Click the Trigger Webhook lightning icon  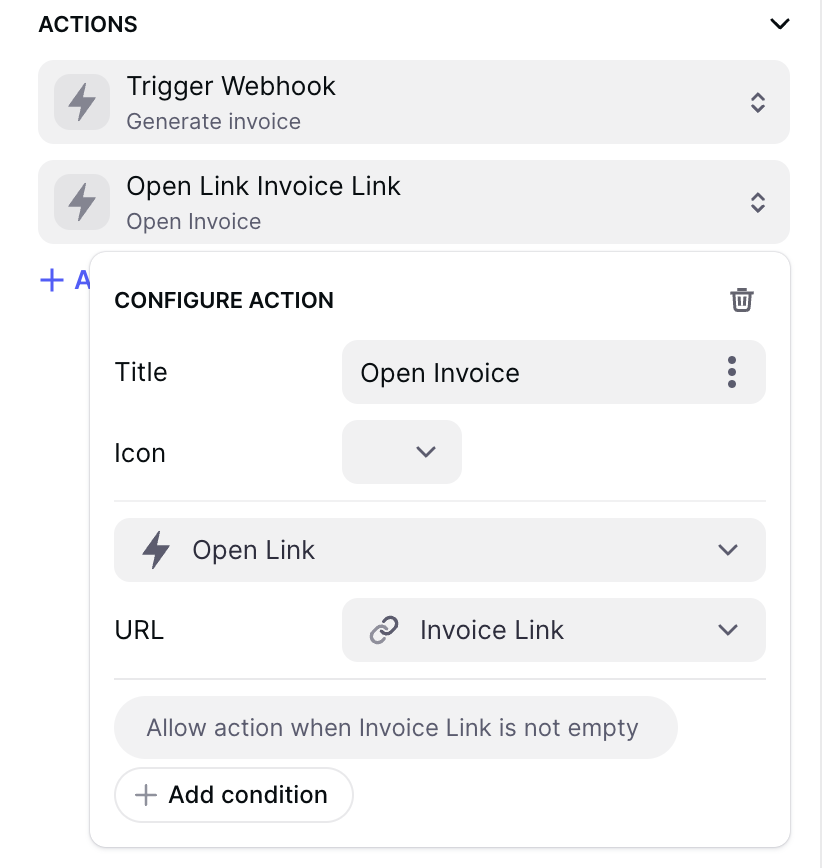point(82,102)
